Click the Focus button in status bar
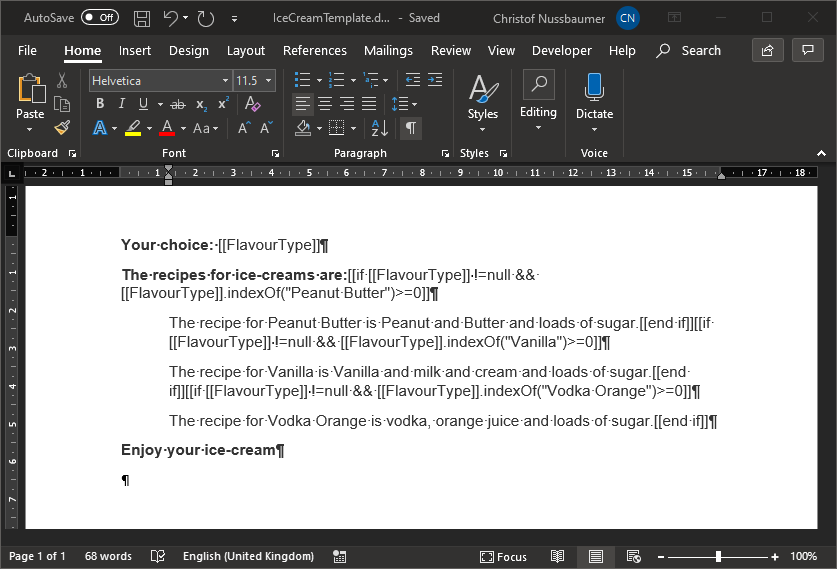Screen dimensions: 837x569 pos(503,556)
